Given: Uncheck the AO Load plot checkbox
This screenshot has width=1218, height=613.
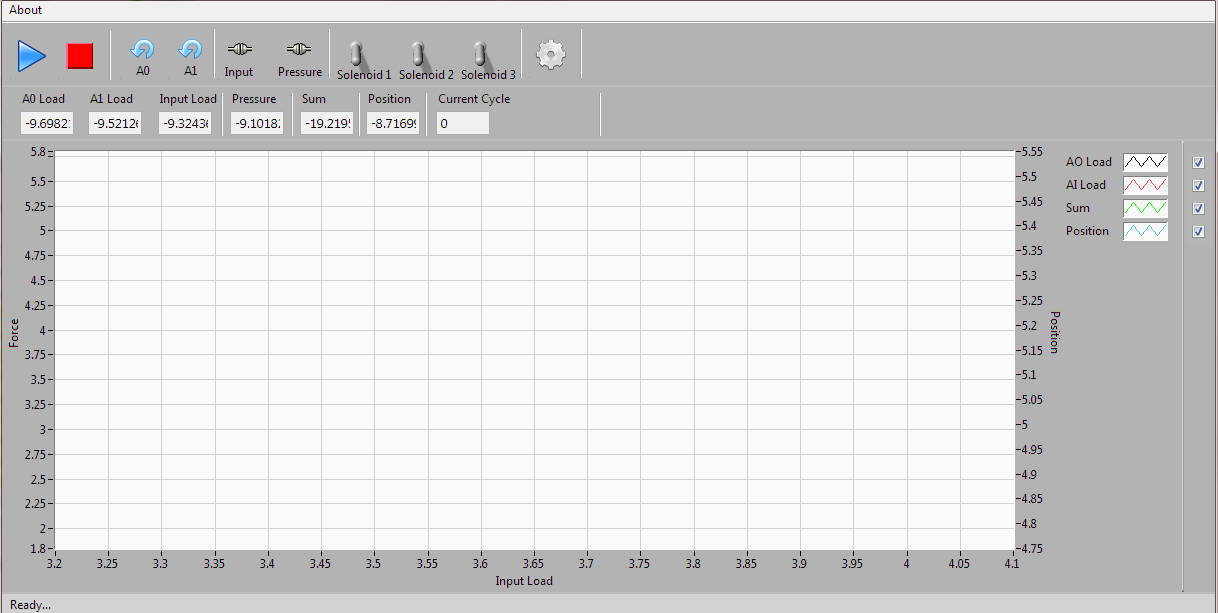Looking at the screenshot, I should (1199, 162).
